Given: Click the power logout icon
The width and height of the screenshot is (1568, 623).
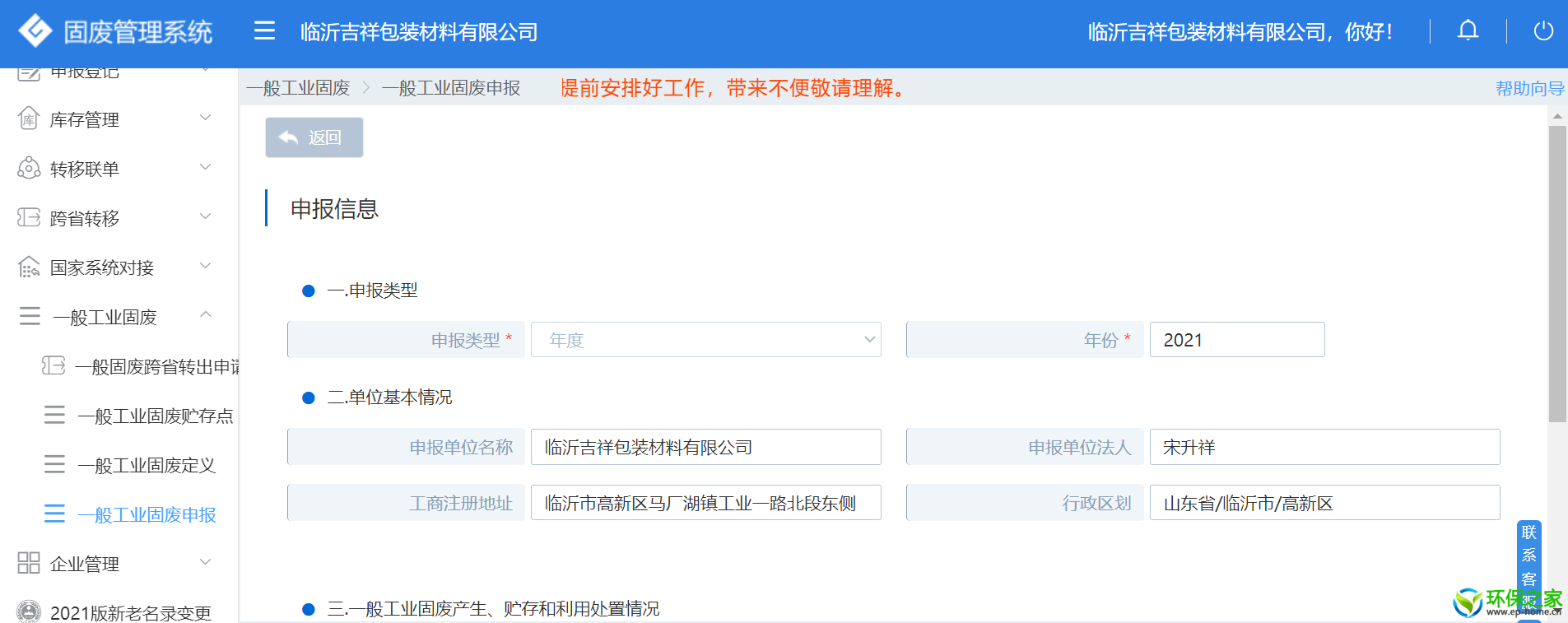Looking at the screenshot, I should (x=1543, y=31).
